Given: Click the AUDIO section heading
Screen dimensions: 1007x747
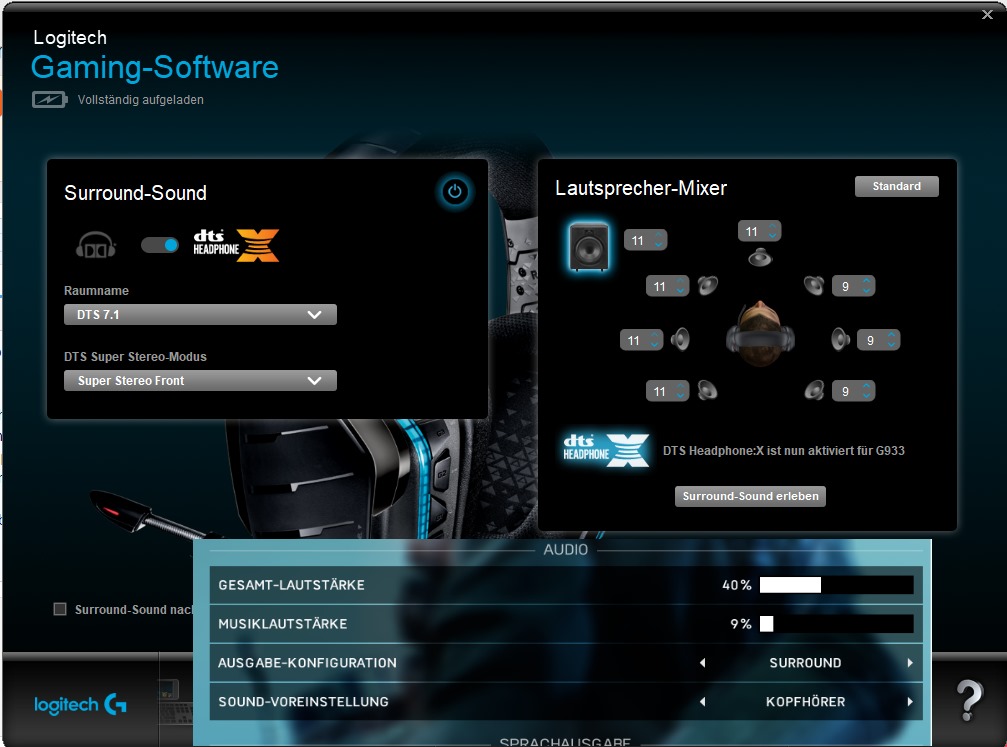Looking at the screenshot, I should click(x=565, y=550).
